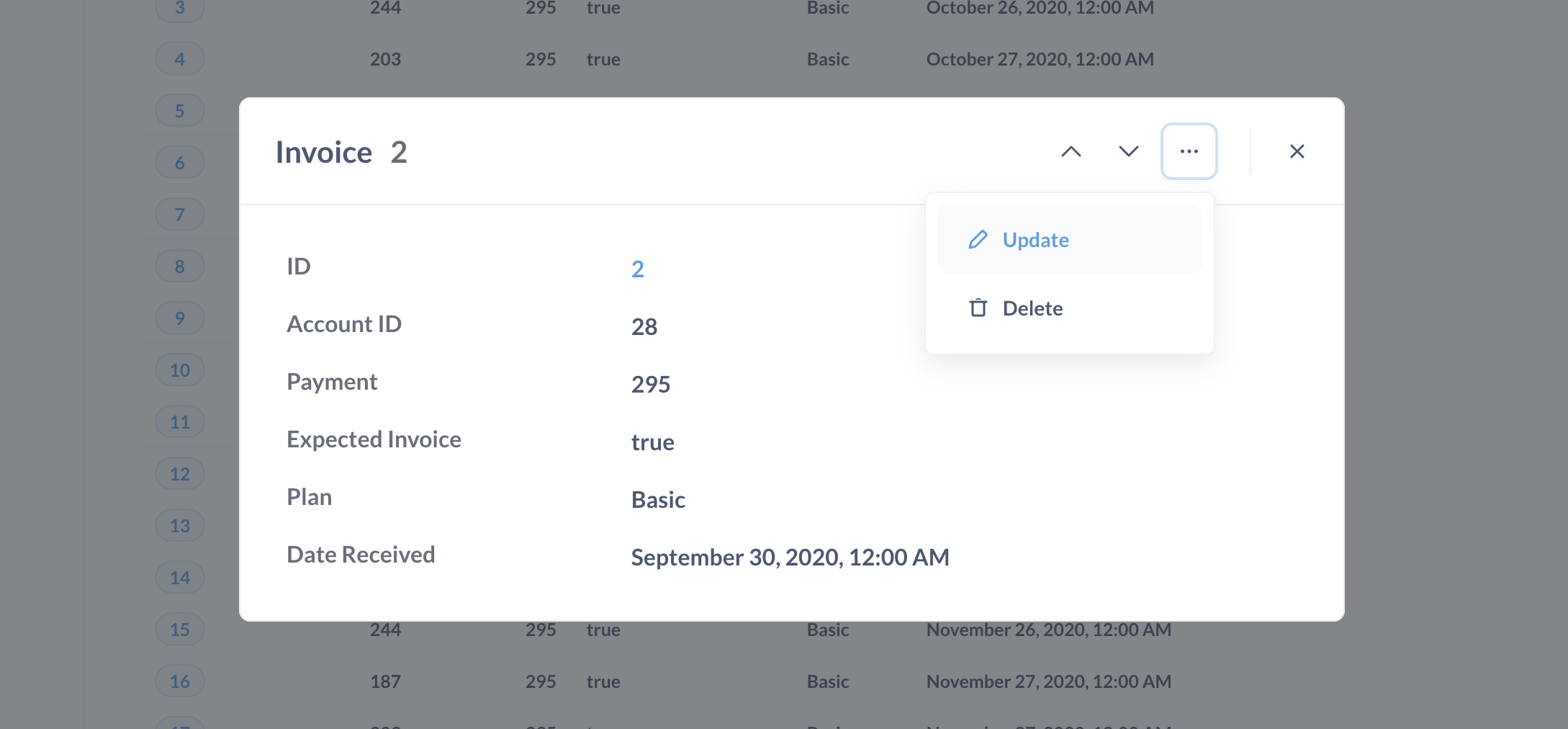This screenshot has width=1568, height=729.
Task: Expand the down chevron navigation control
Action: pos(1127,151)
